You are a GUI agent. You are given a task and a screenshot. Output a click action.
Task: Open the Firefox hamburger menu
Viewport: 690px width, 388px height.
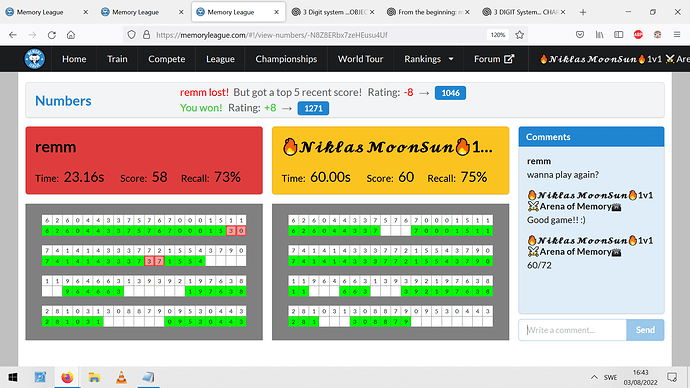point(677,35)
